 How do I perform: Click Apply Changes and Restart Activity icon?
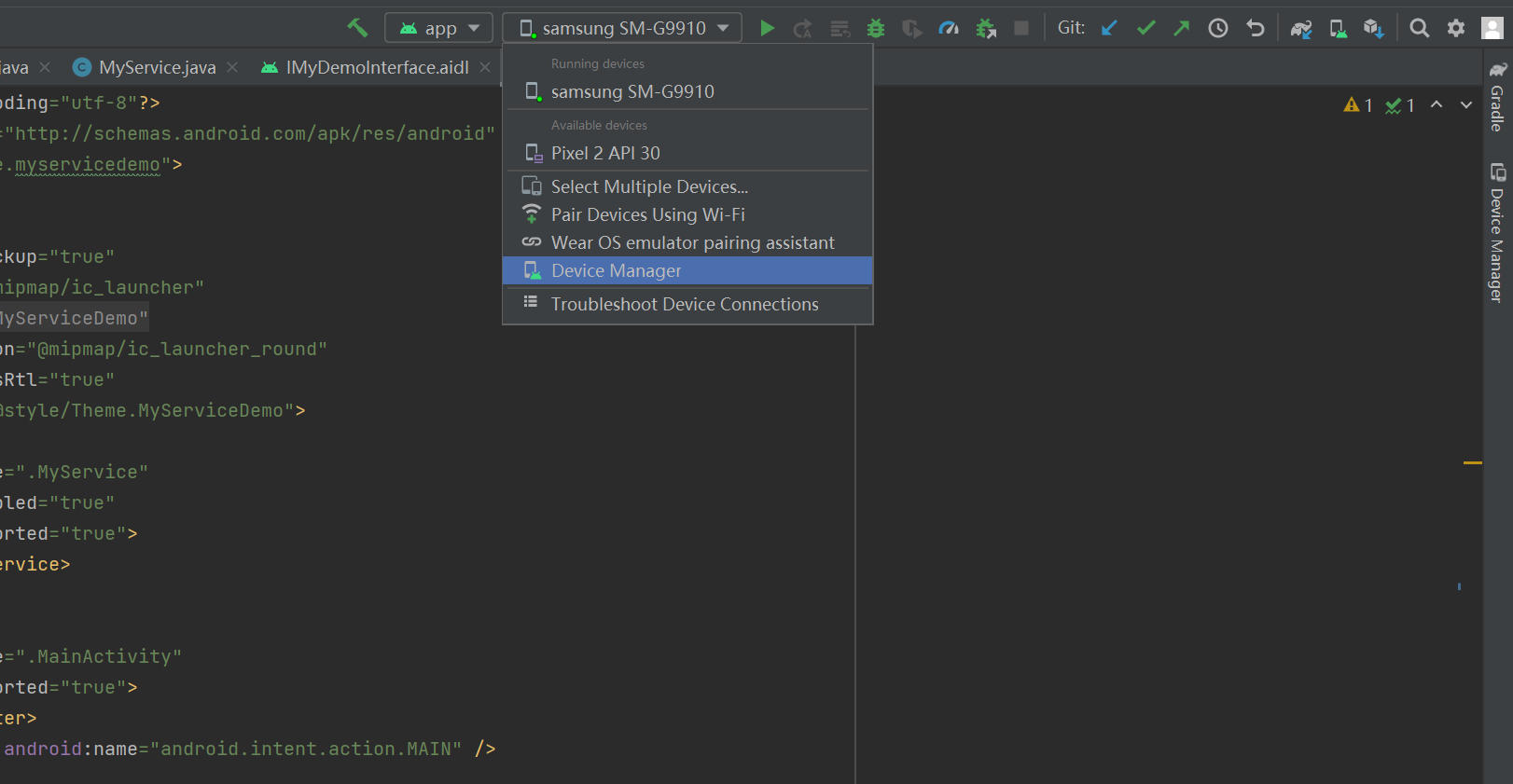[x=802, y=29]
